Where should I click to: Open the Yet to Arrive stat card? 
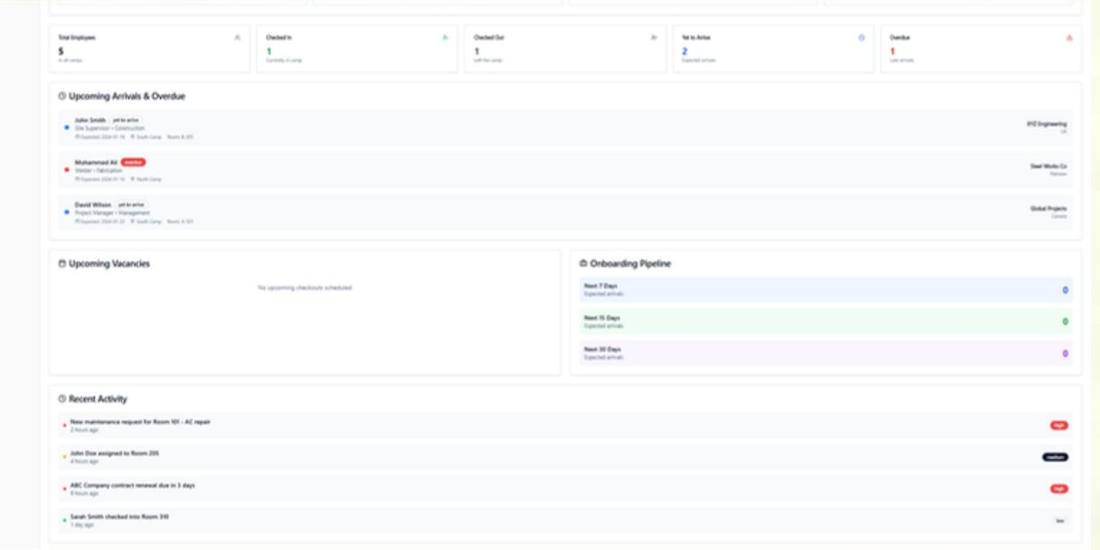tap(773, 49)
